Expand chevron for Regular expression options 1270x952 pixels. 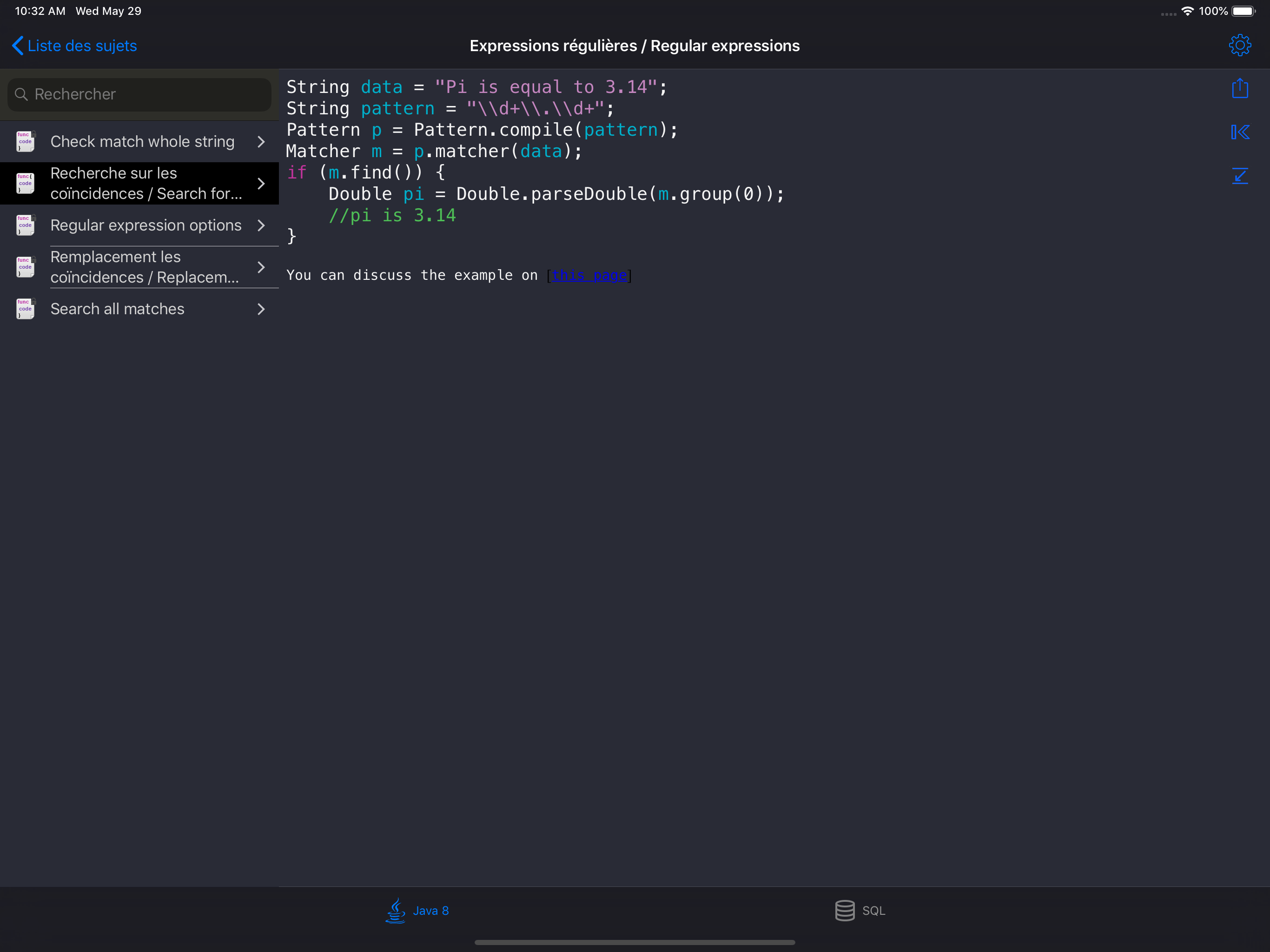(261, 225)
